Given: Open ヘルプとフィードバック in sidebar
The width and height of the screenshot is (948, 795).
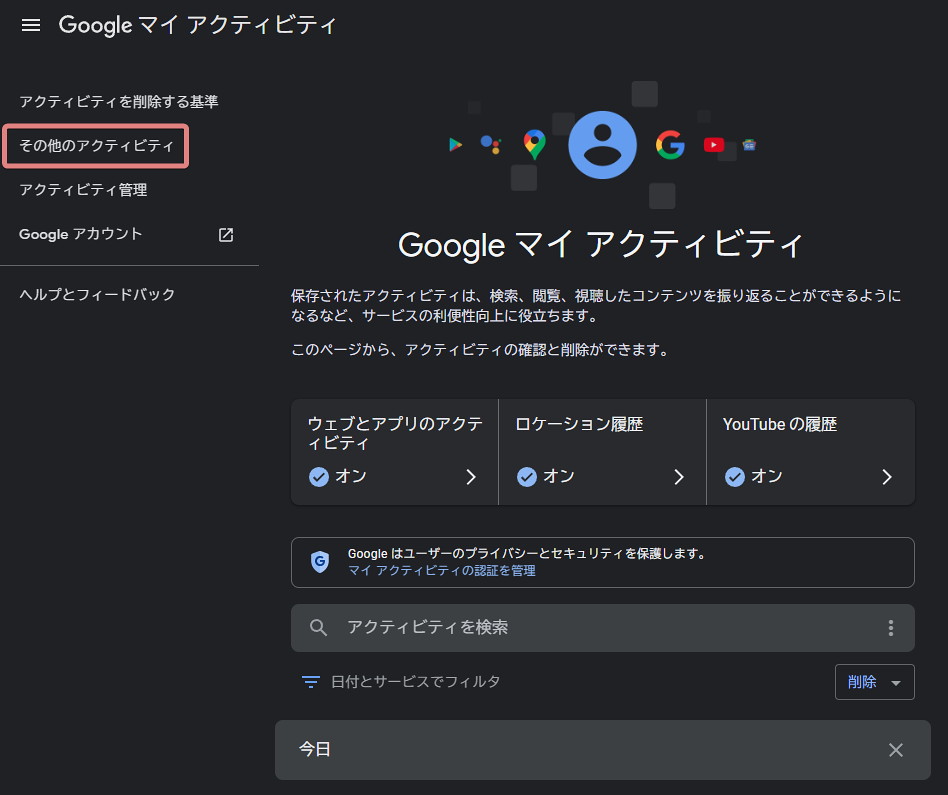Looking at the screenshot, I should tap(97, 294).
